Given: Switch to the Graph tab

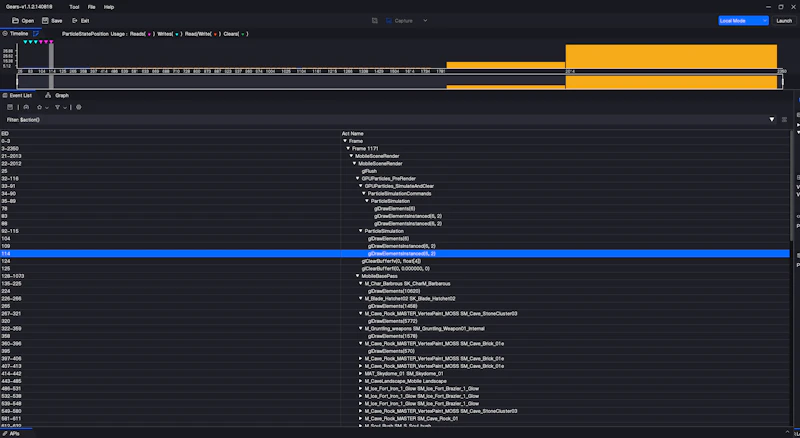Looking at the screenshot, I should coord(57,95).
